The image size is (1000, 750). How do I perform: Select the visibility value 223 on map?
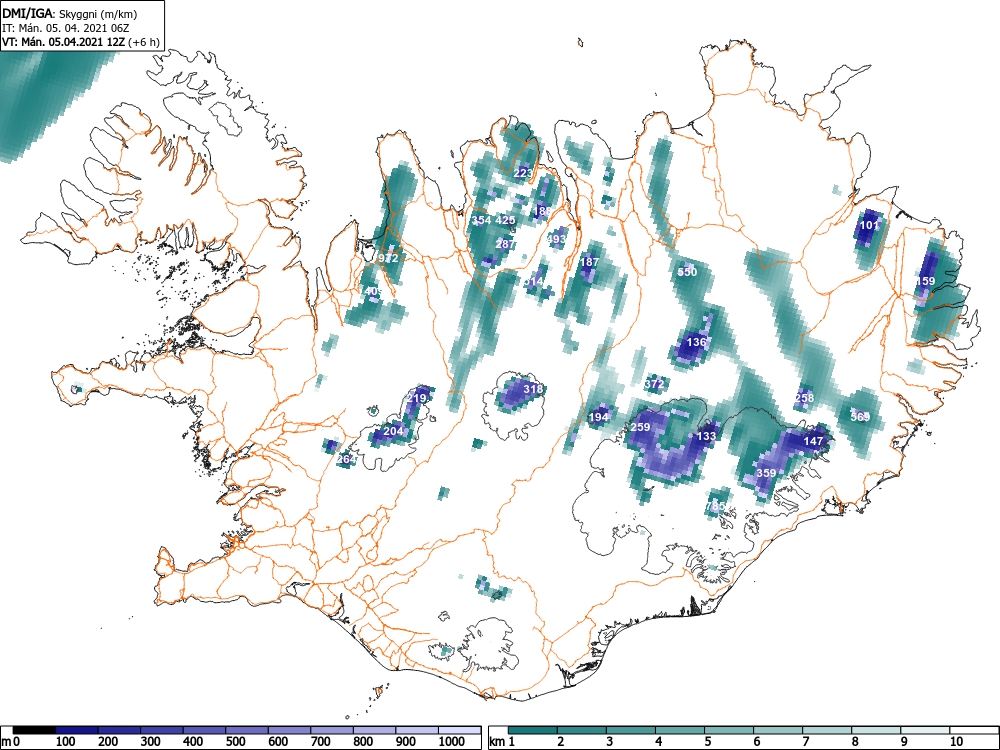523,173
